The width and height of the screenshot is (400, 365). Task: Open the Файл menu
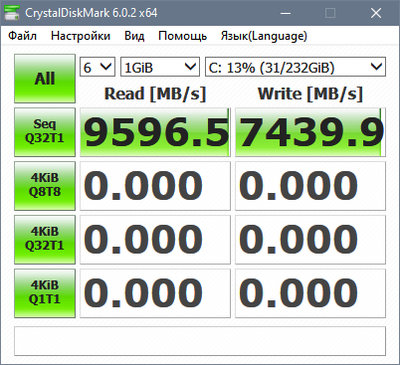22,36
